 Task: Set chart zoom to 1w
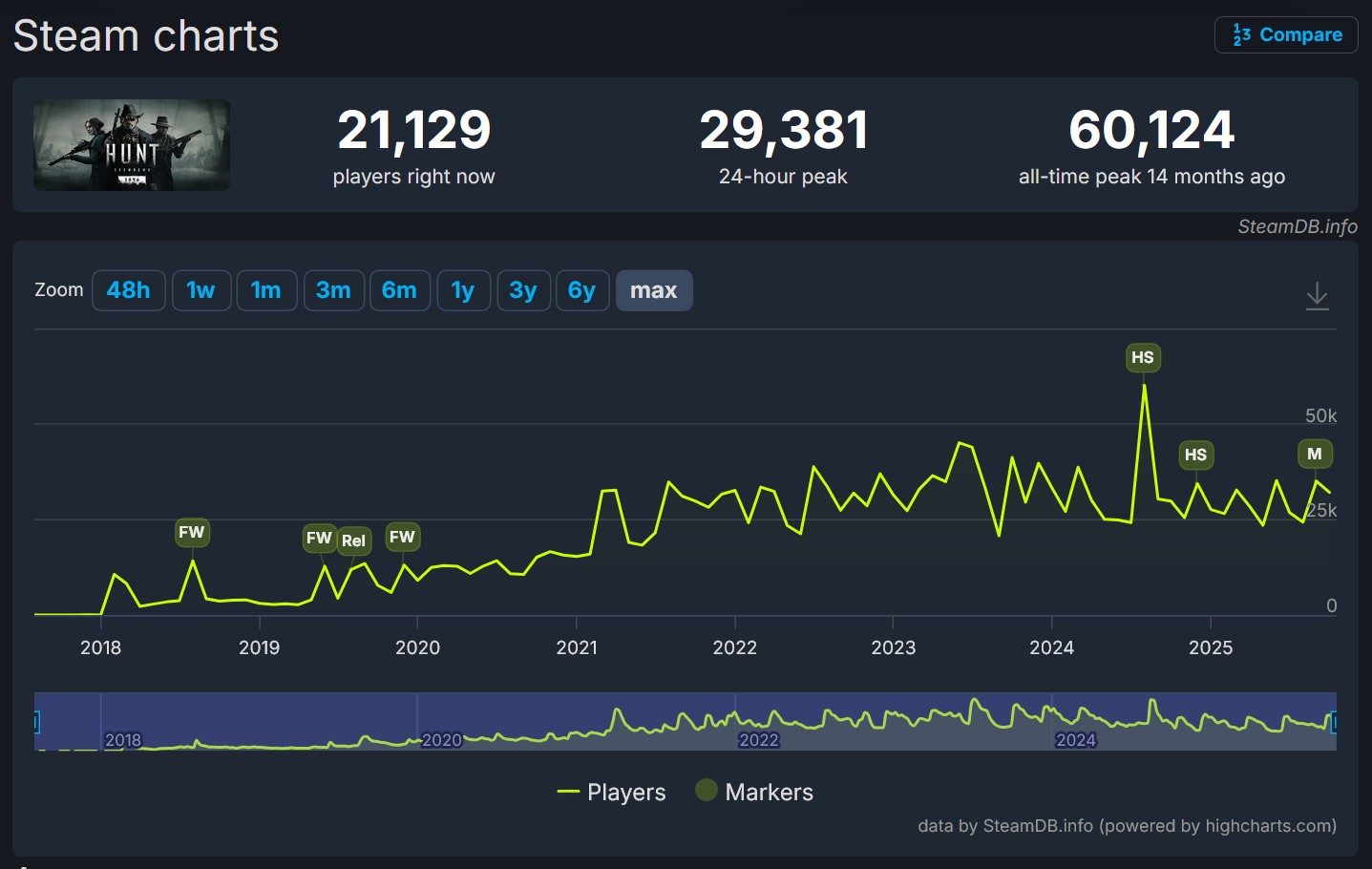point(201,290)
